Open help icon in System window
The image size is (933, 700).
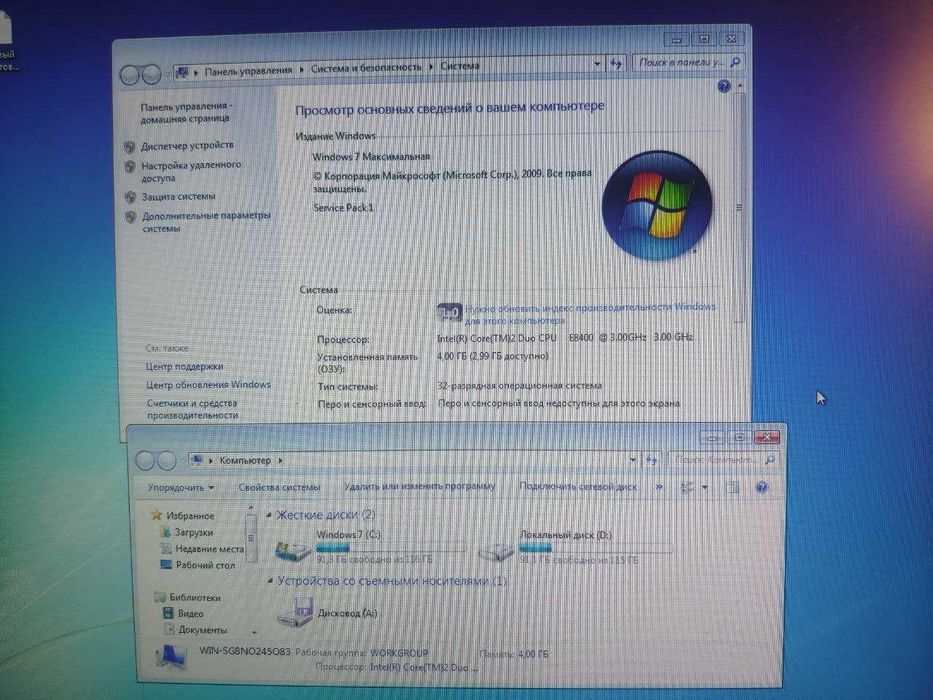(724, 86)
